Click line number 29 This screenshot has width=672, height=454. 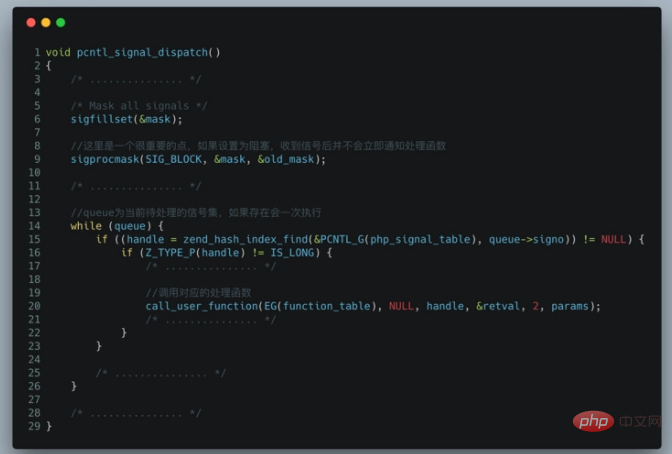click(x=34, y=426)
